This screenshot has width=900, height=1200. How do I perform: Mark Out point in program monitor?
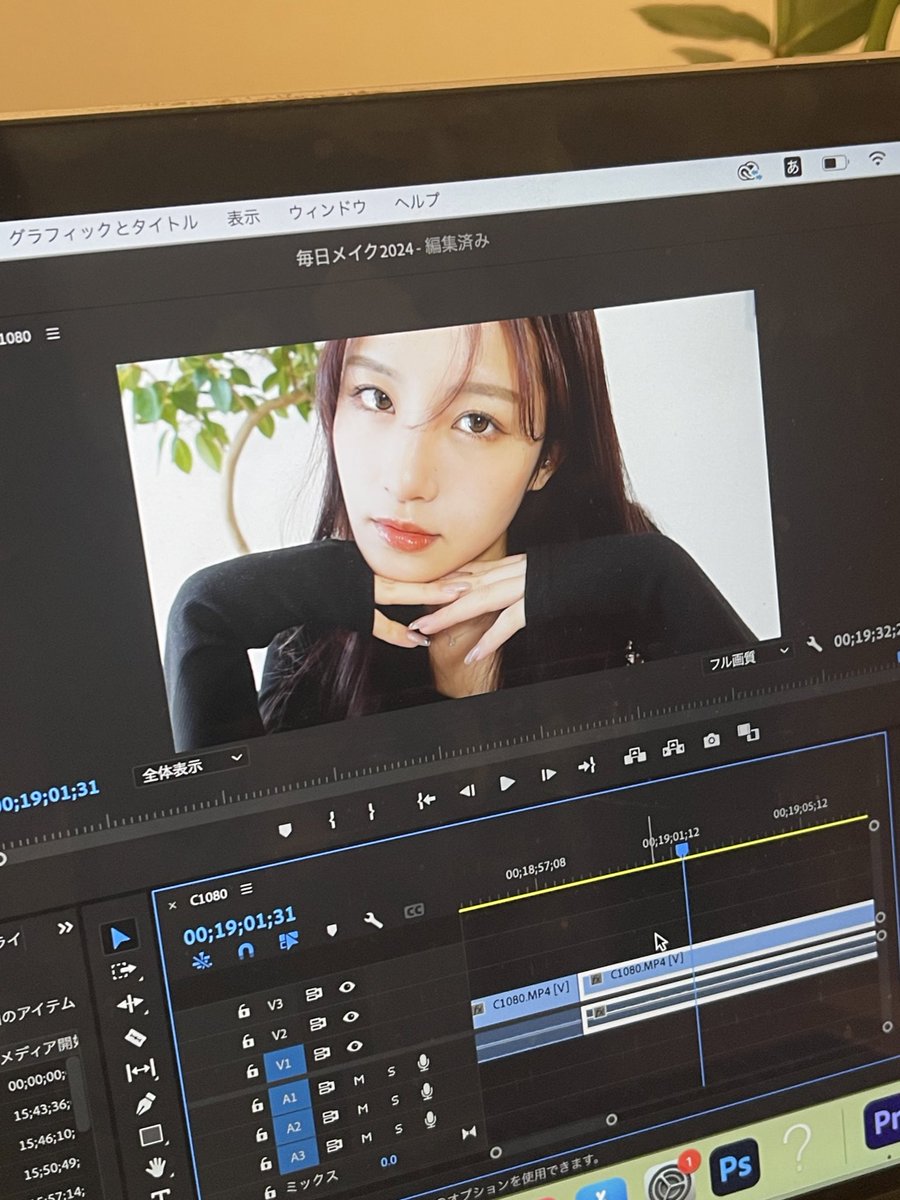pos(371,811)
